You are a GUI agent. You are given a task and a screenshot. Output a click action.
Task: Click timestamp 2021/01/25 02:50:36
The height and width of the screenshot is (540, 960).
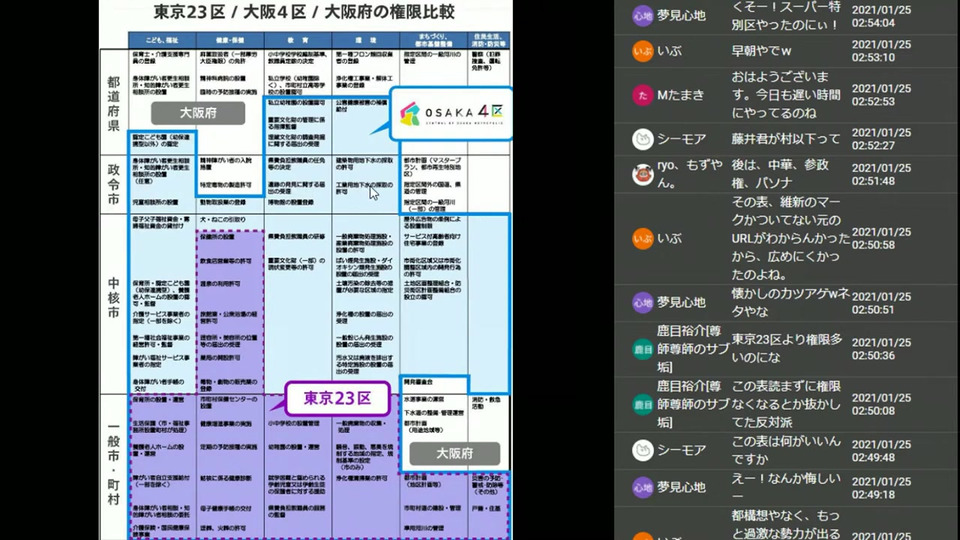click(881, 349)
